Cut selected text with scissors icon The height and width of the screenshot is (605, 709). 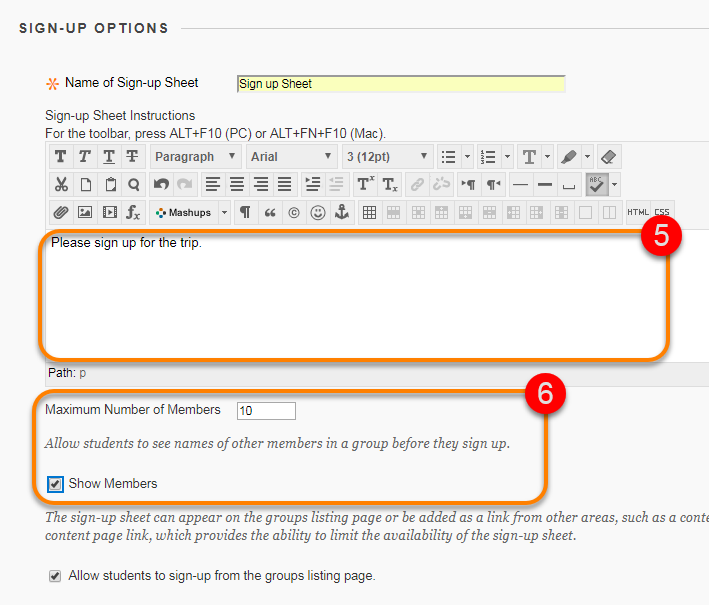[x=61, y=184]
